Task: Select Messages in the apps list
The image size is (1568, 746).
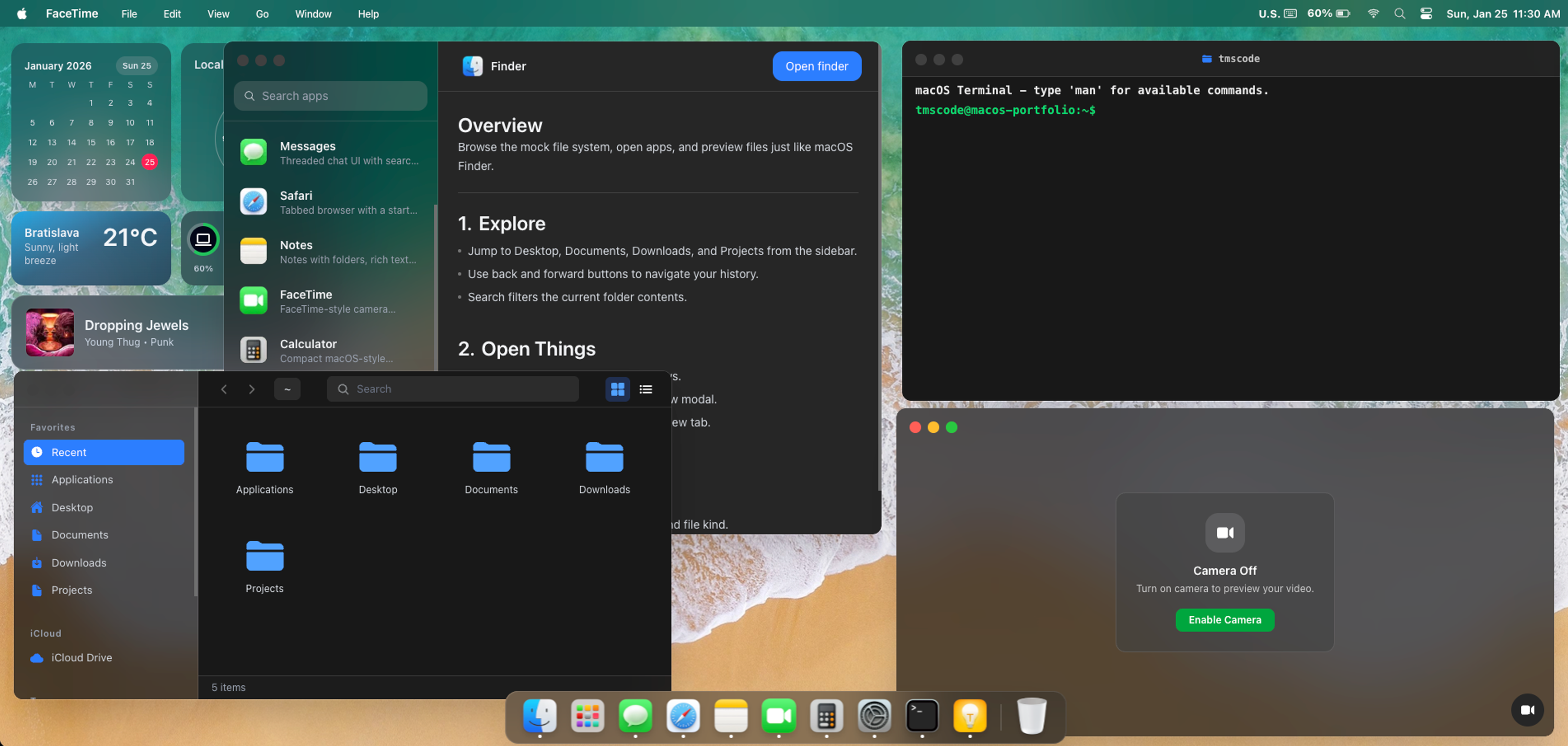Action: coord(330,152)
